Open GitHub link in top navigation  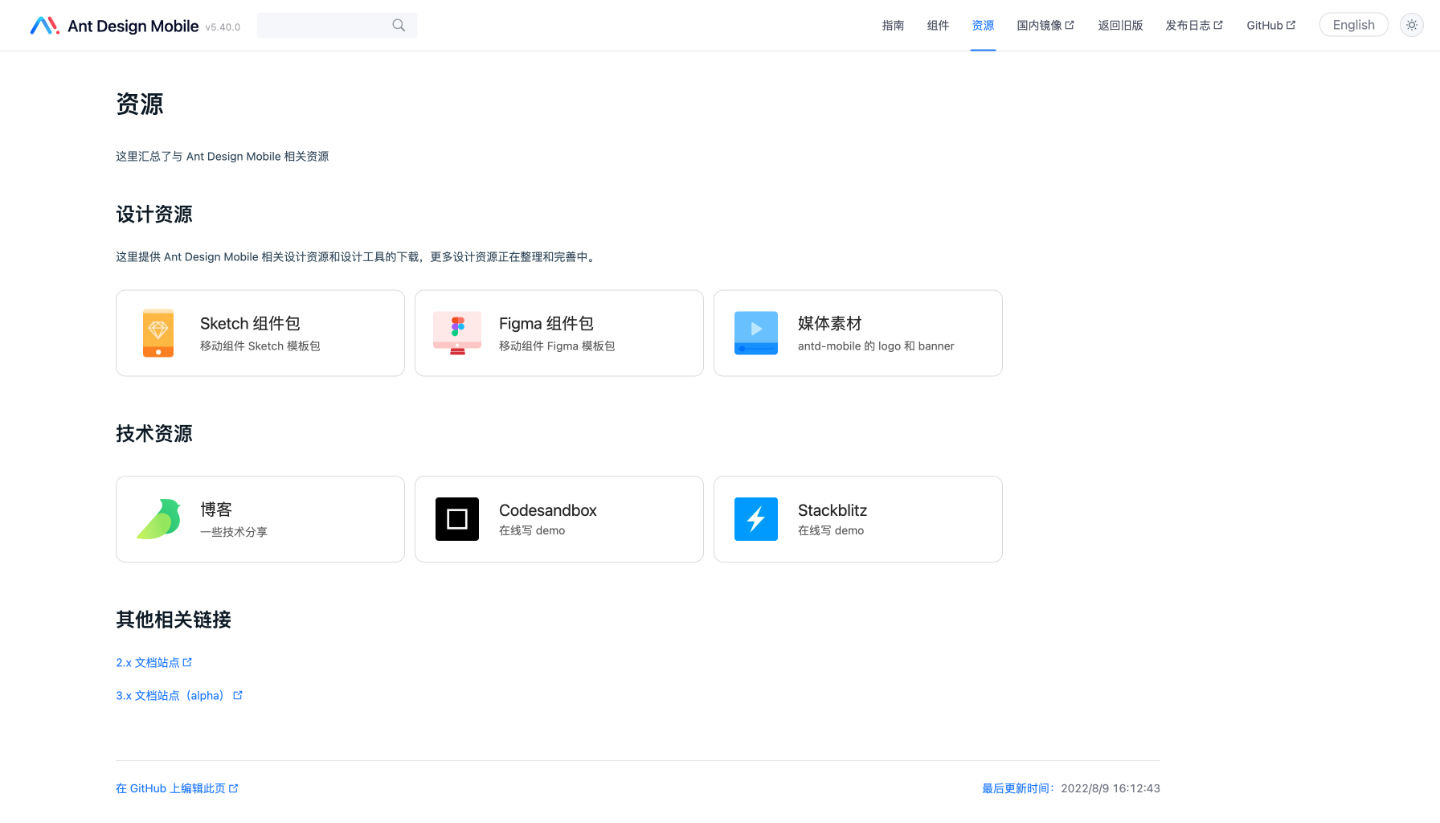click(1271, 25)
